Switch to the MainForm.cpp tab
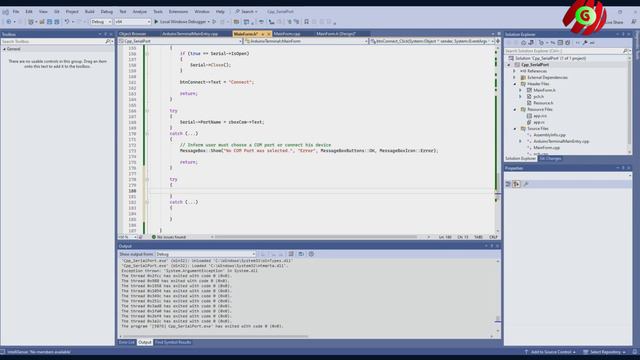The height and width of the screenshot is (360, 640). tap(287, 34)
